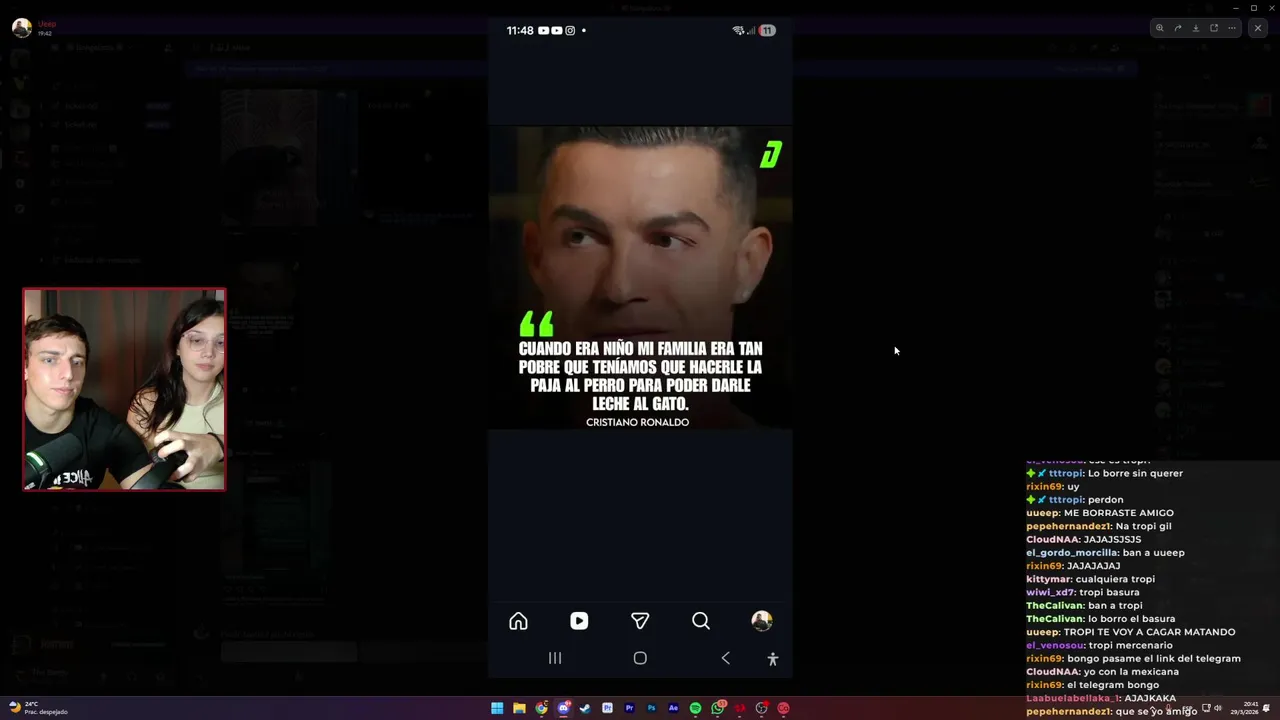Tap the Instagram direct messages icon
Viewport: 1280px width, 720px height.
click(640, 621)
